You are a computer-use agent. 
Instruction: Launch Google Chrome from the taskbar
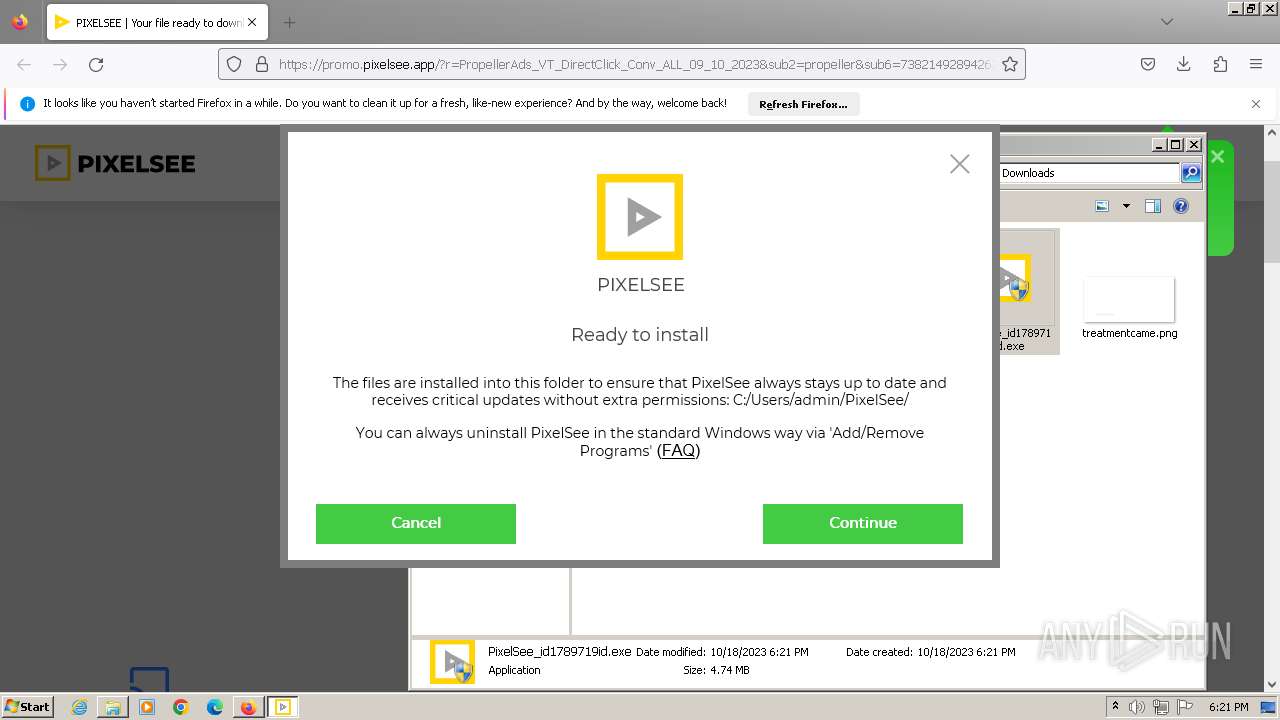[181, 707]
